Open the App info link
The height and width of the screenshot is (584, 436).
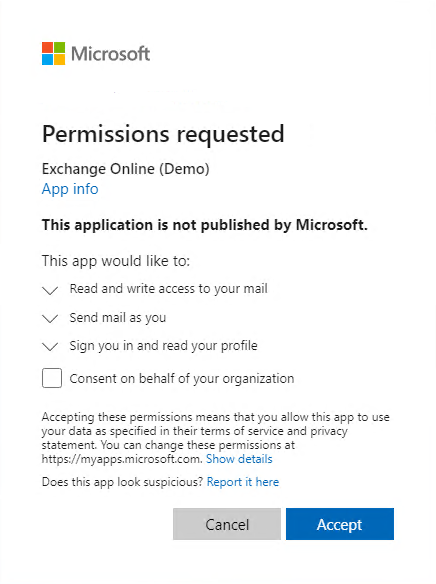(x=70, y=189)
